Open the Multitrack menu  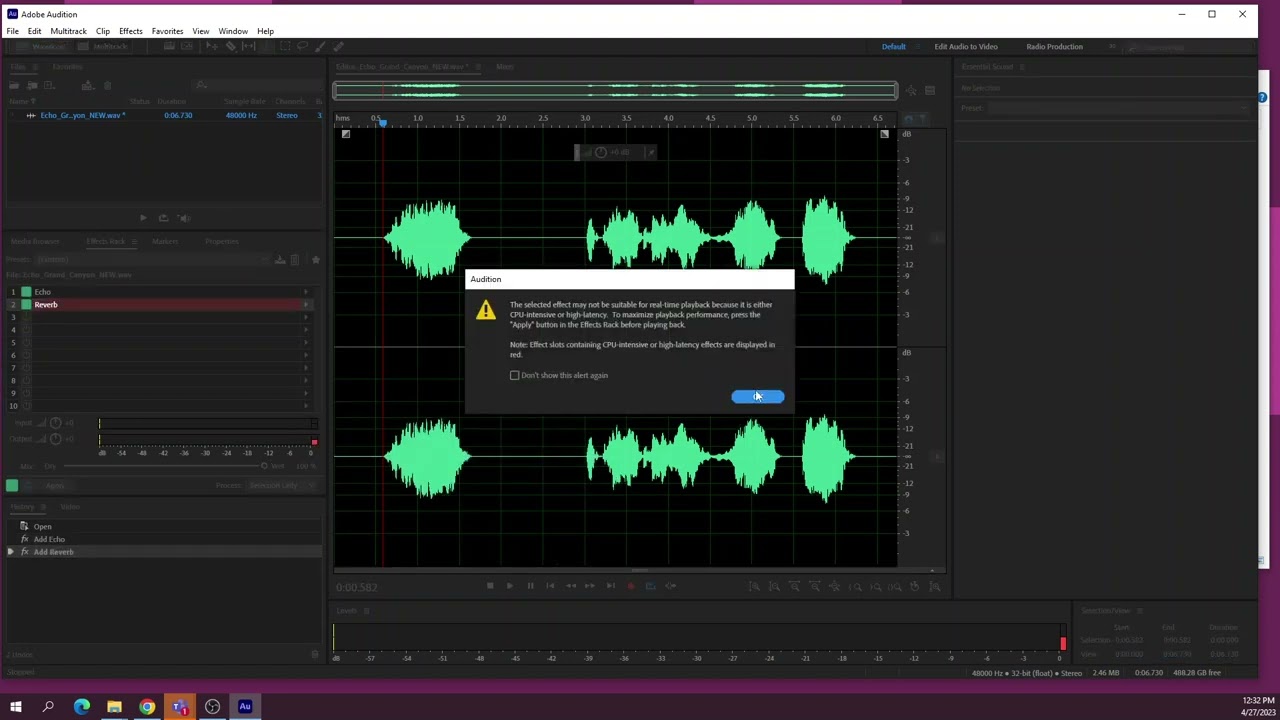click(x=69, y=31)
